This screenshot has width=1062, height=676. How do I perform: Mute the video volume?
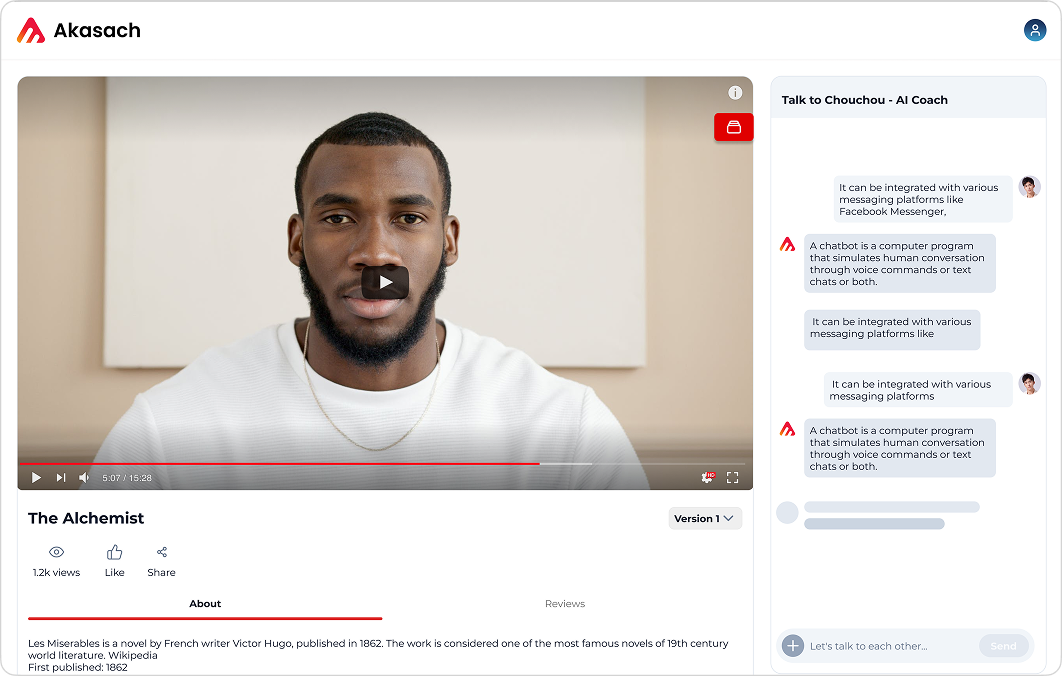coord(83,477)
